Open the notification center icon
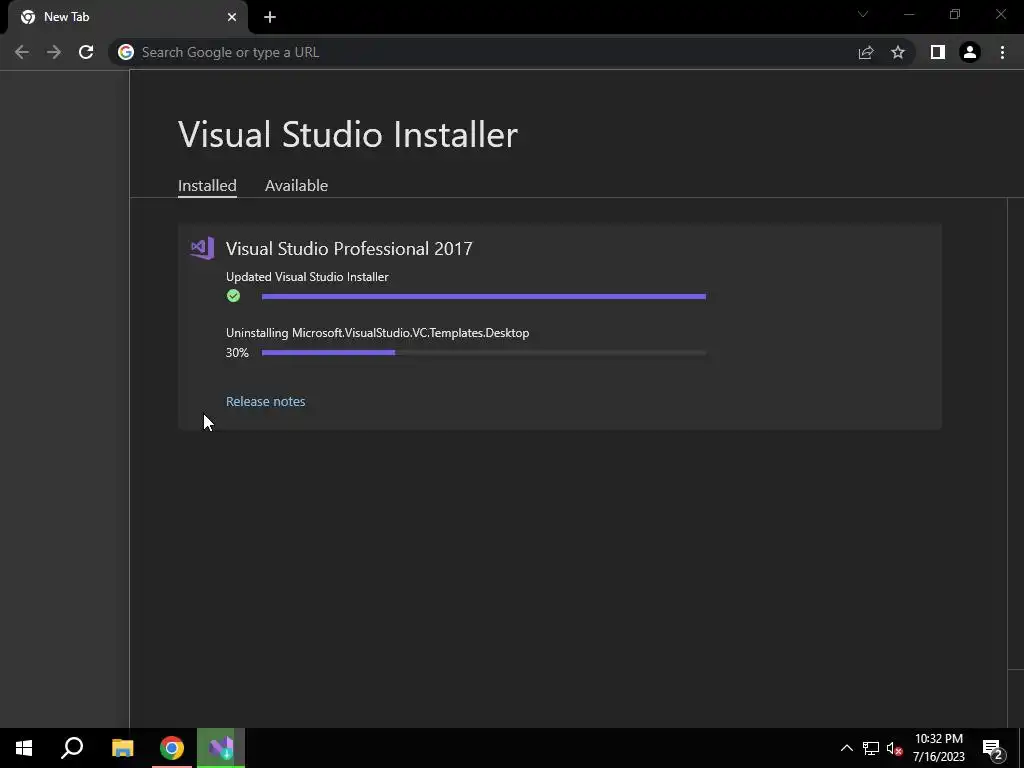1024x768 pixels. coord(993,749)
